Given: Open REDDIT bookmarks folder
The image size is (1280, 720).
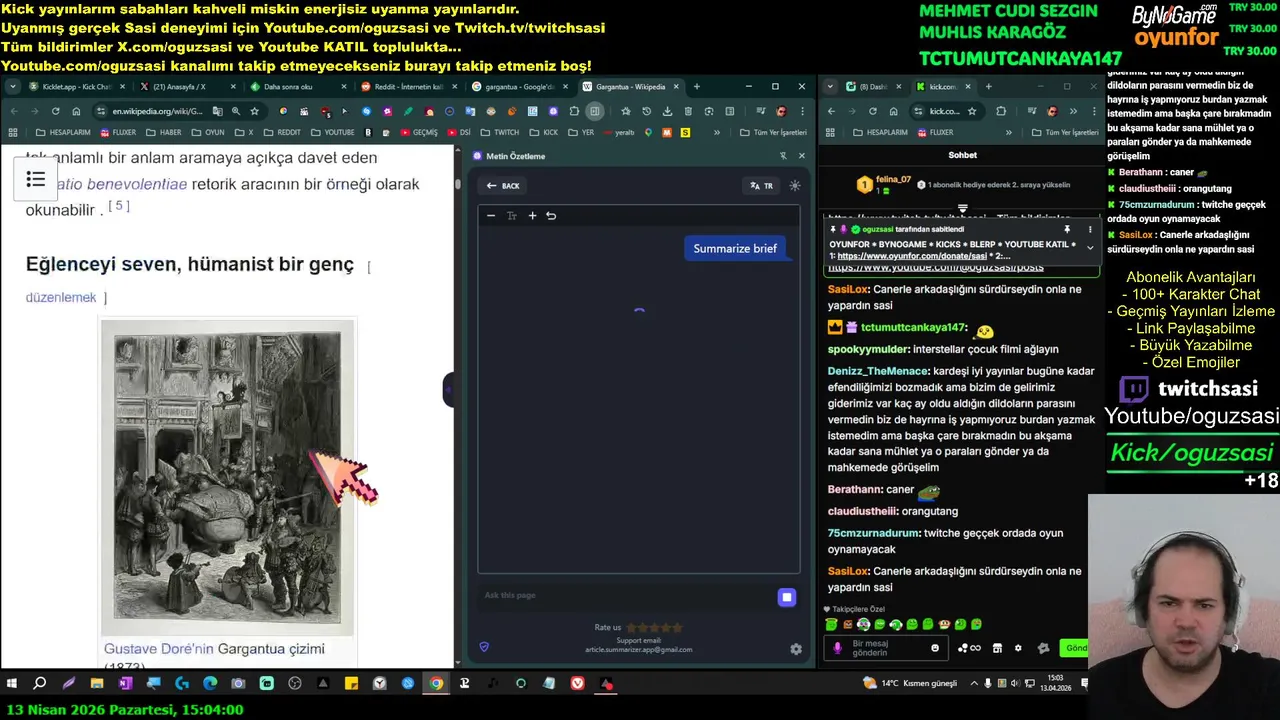Looking at the screenshot, I should [281, 132].
